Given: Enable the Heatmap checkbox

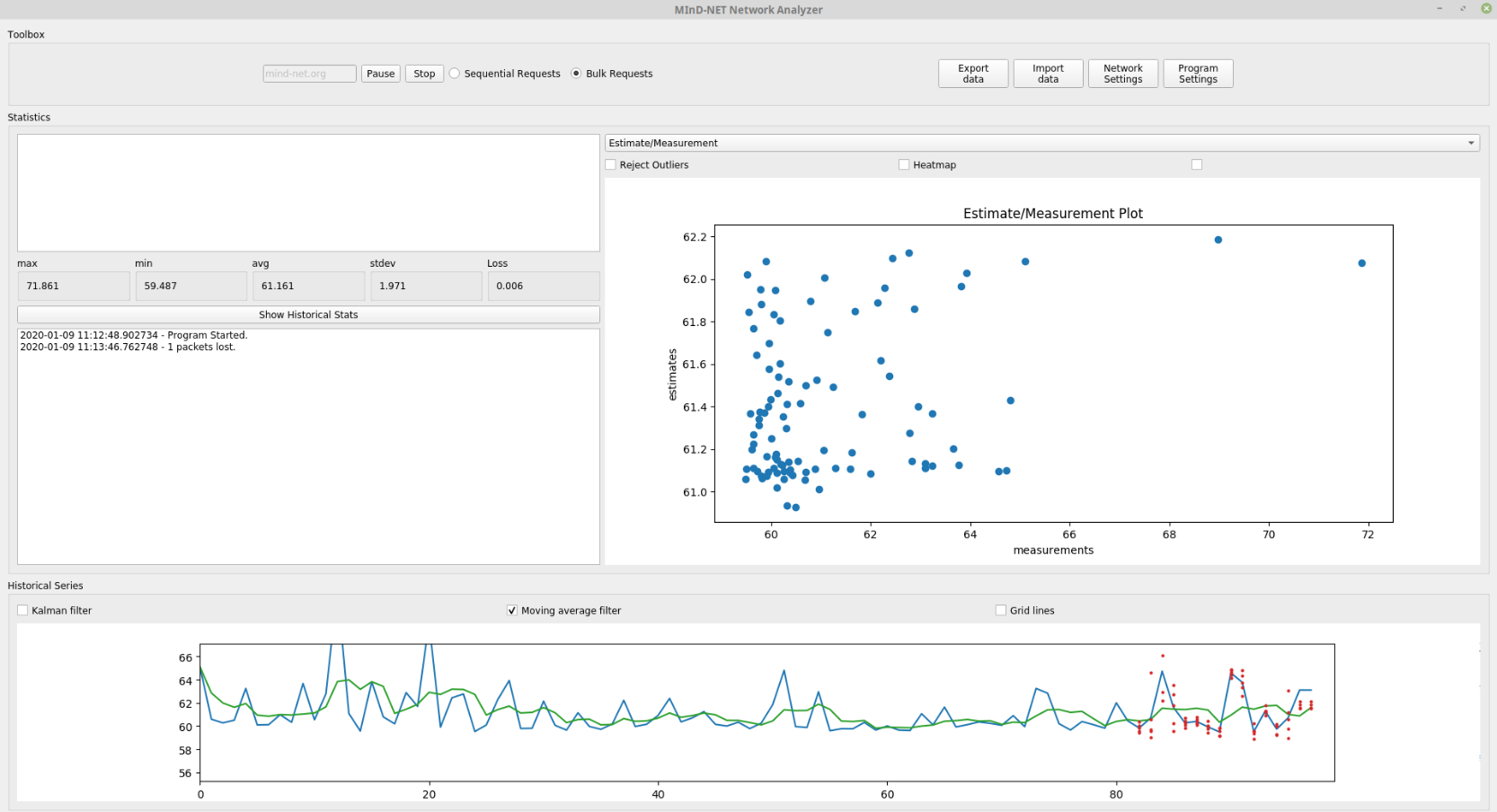Looking at the screenshot, I should pyautogui.click(x=904, y=165).
